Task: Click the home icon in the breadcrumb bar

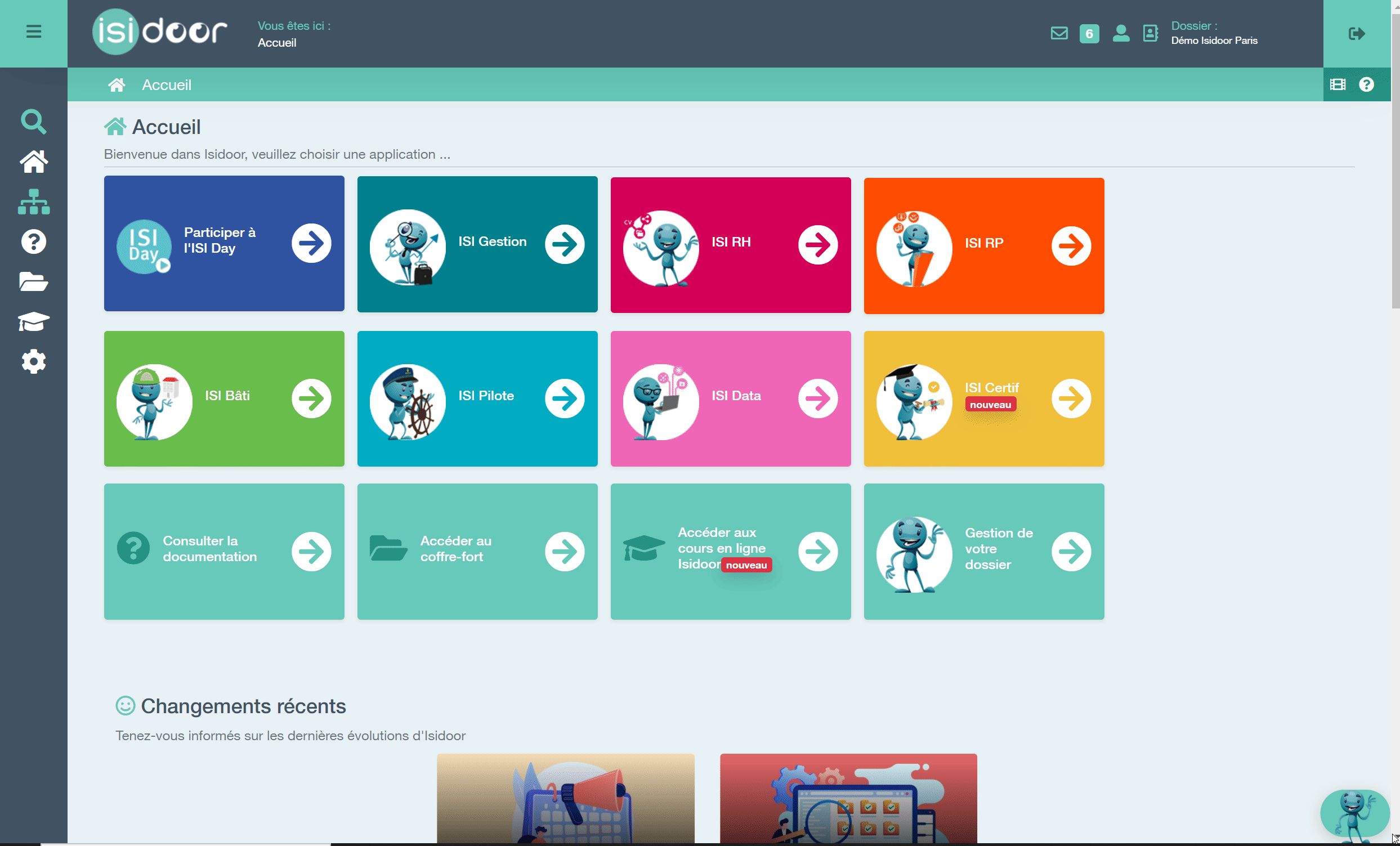Action: 117,84
